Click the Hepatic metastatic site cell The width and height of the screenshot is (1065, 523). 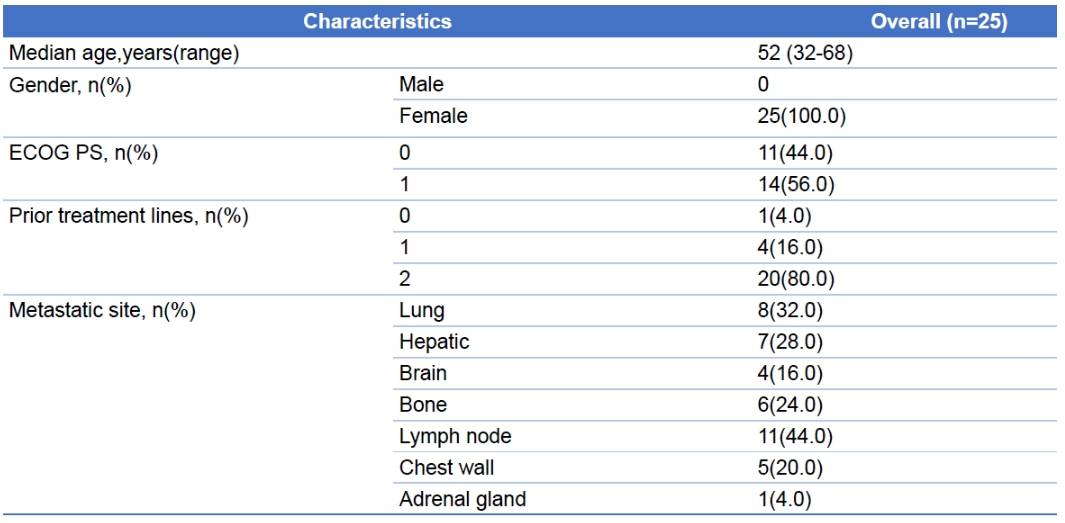tap(434, 342)
